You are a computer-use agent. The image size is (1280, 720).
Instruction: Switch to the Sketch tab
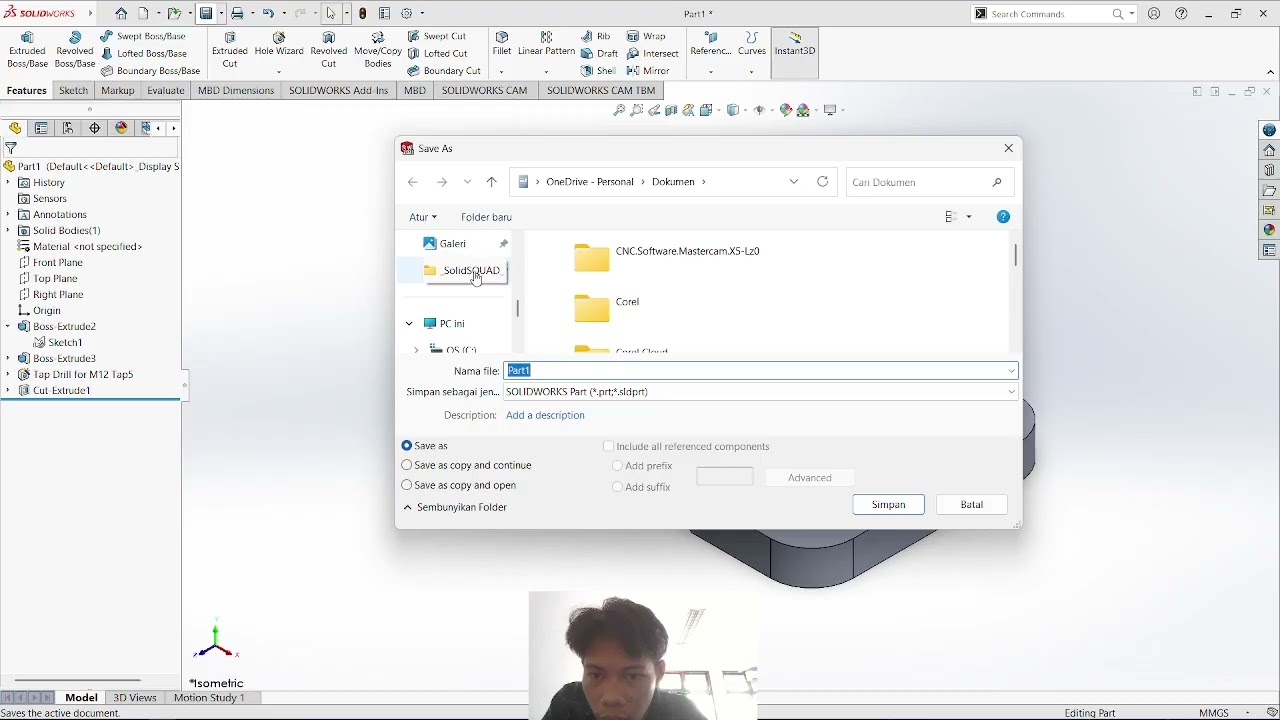tap(73, 90)
